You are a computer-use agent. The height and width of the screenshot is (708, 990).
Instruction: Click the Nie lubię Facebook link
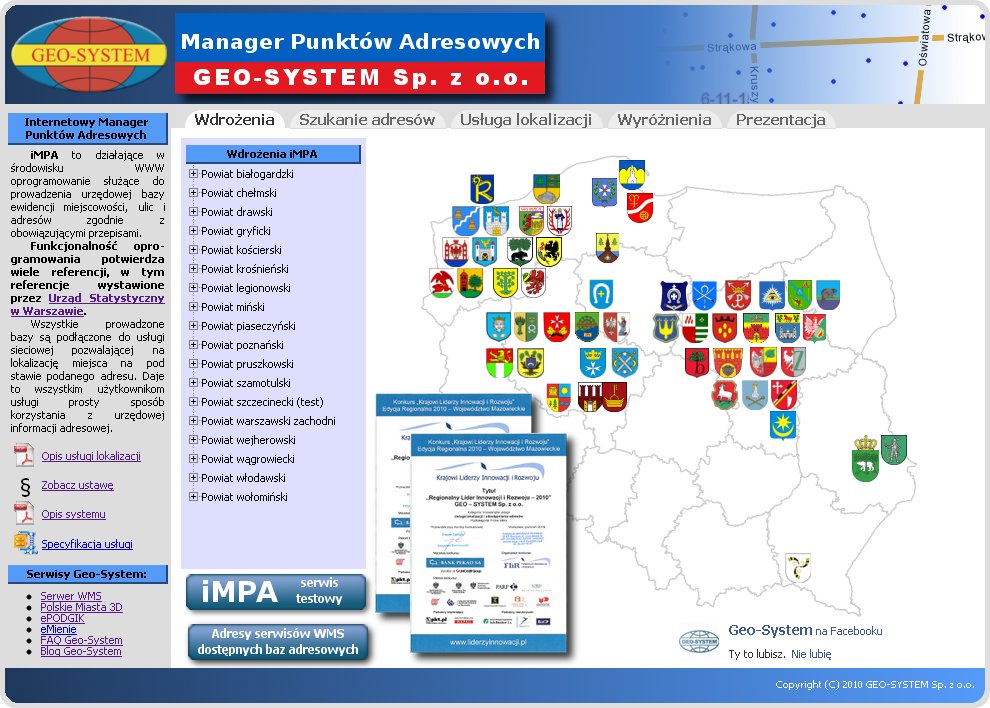[x=811, y=654]
